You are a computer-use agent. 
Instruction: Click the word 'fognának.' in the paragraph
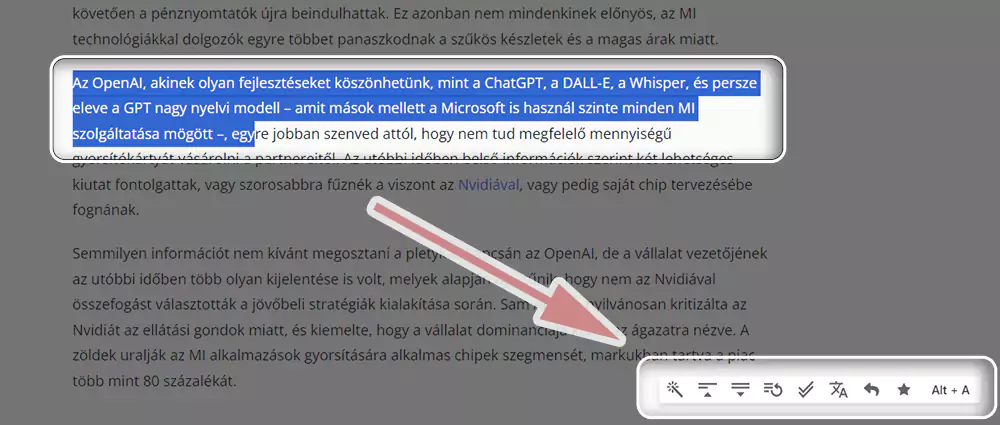[x=105, y=209]
